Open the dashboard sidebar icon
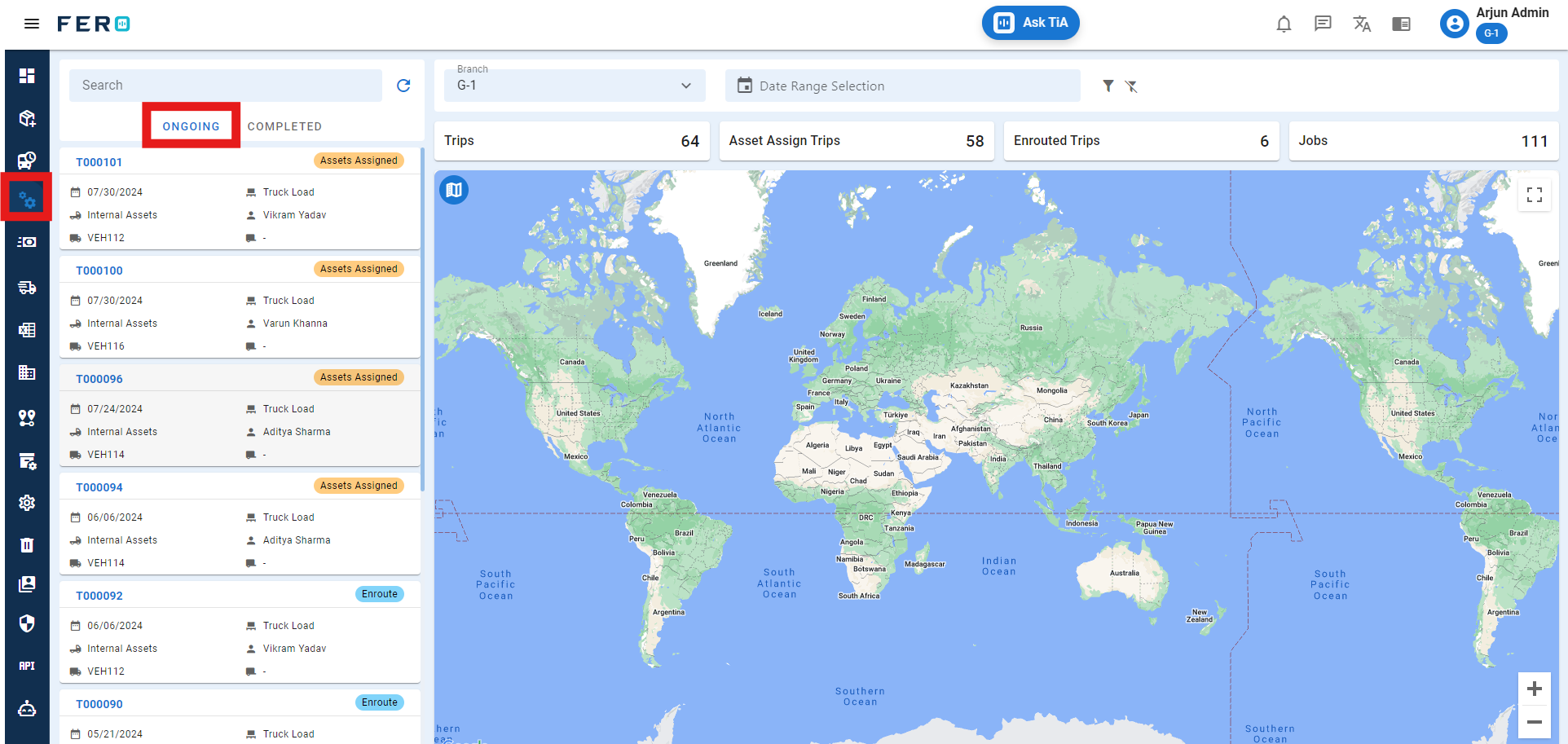This screenshot has width=1568, height=744. click(x=27, y=76)
